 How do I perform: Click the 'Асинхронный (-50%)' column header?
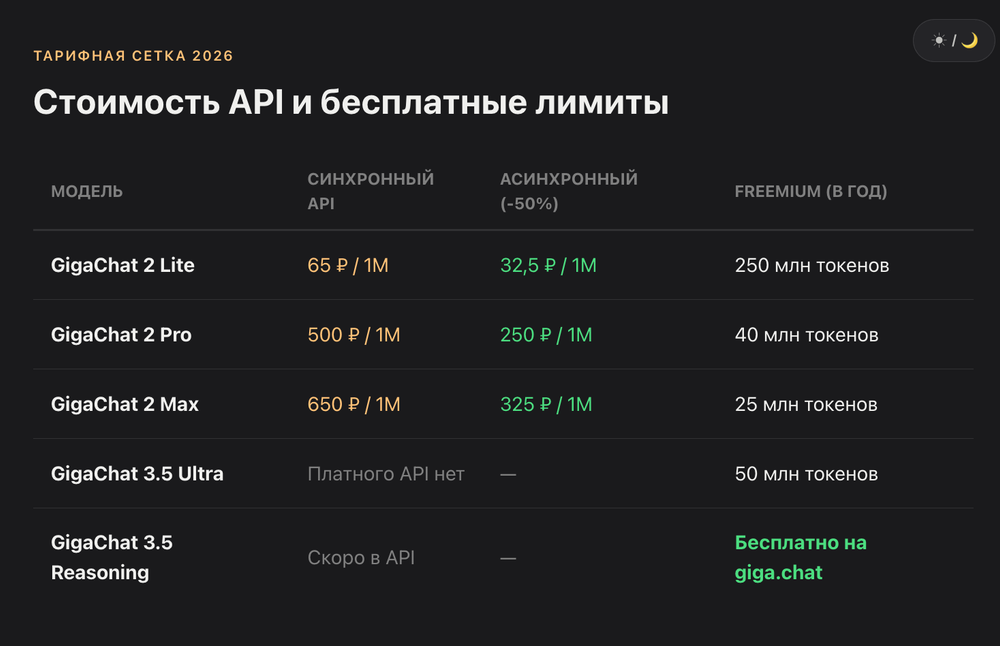(x=569, y=191)
